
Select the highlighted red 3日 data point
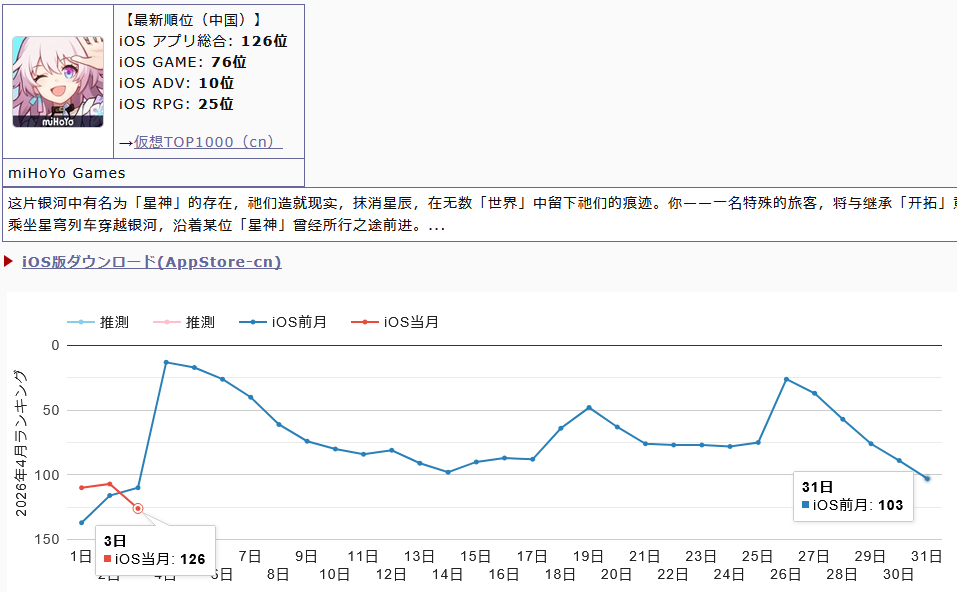tap(138, 508)
